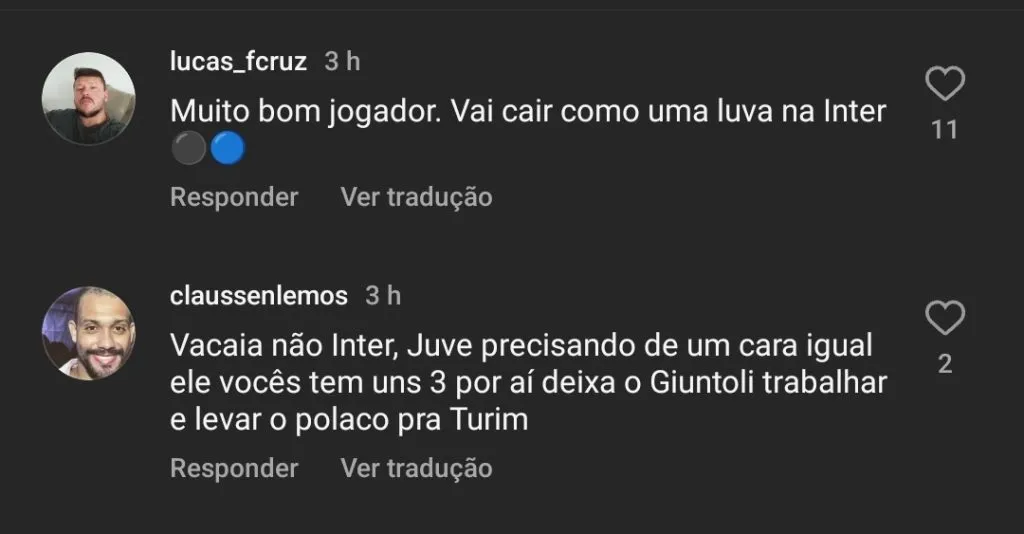Image resolution: width=1024 pixels, height=534 pixels.
Task: Open lucas_fcruz's profile picture
Action: tap(88, 98)
